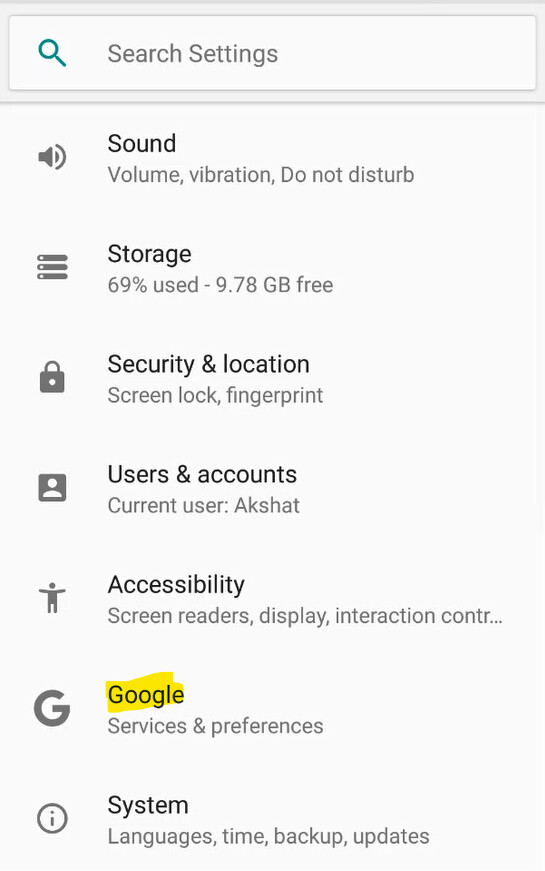Open the highlighted Google entry

coord(272,709)
